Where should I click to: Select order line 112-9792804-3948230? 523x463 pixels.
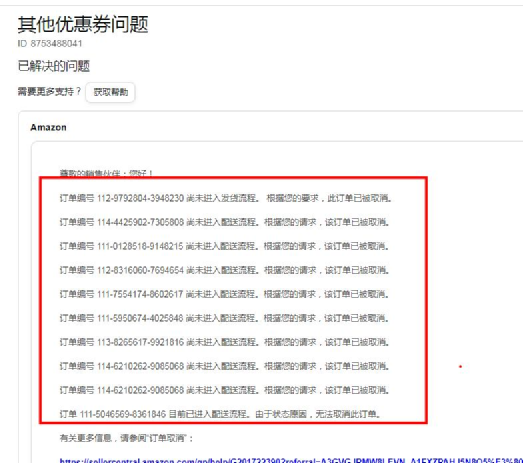[x=225, y=198]
